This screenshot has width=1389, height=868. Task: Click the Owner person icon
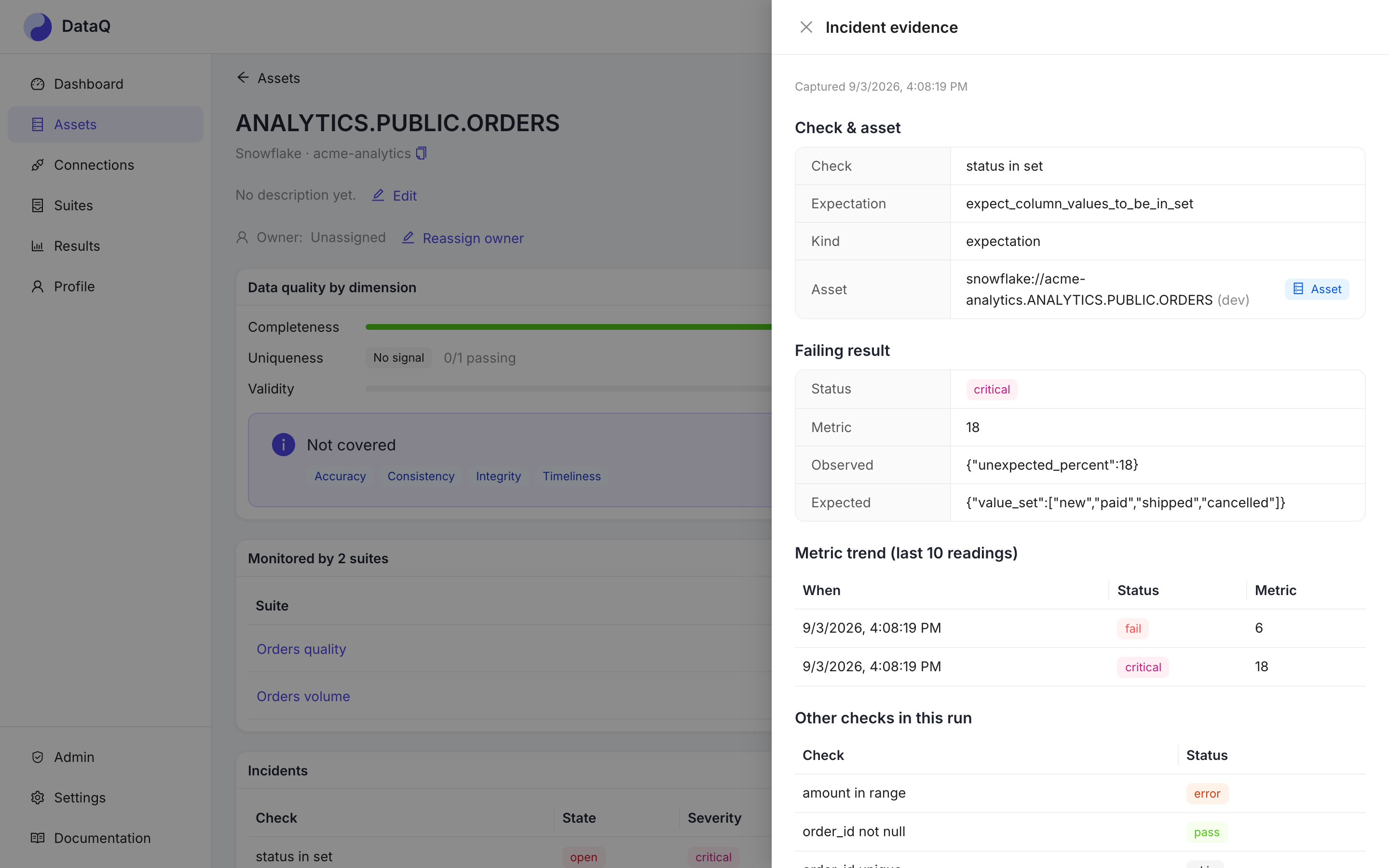(x=242, y=238)
